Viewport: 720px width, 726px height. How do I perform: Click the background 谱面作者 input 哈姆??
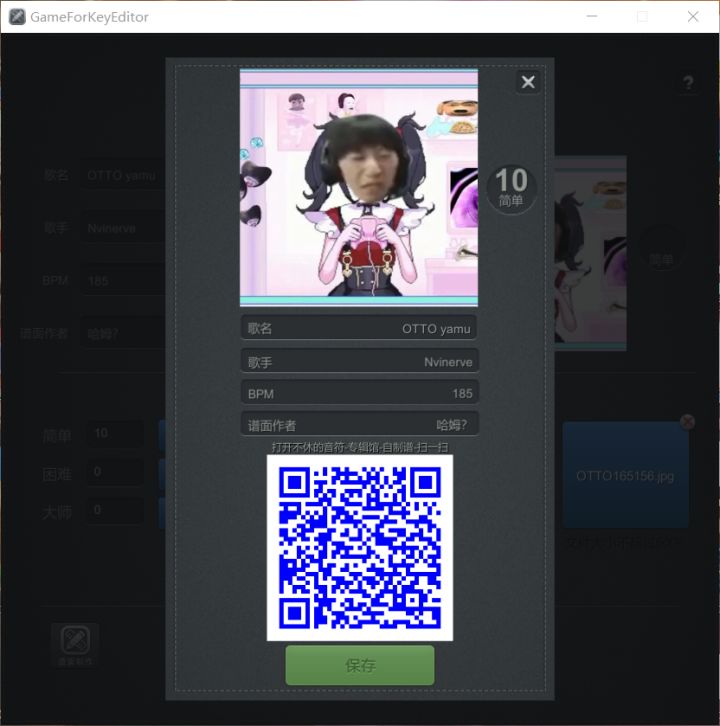click(x=124, y=333)
